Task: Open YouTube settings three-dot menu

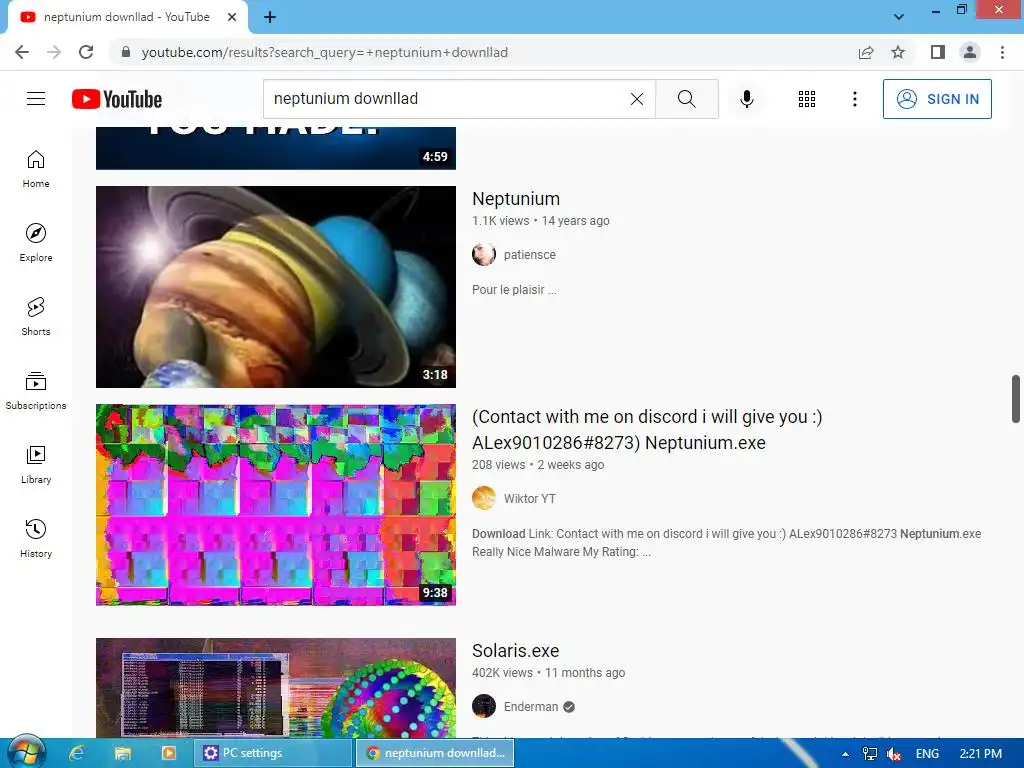Action: tap(854, 99)
